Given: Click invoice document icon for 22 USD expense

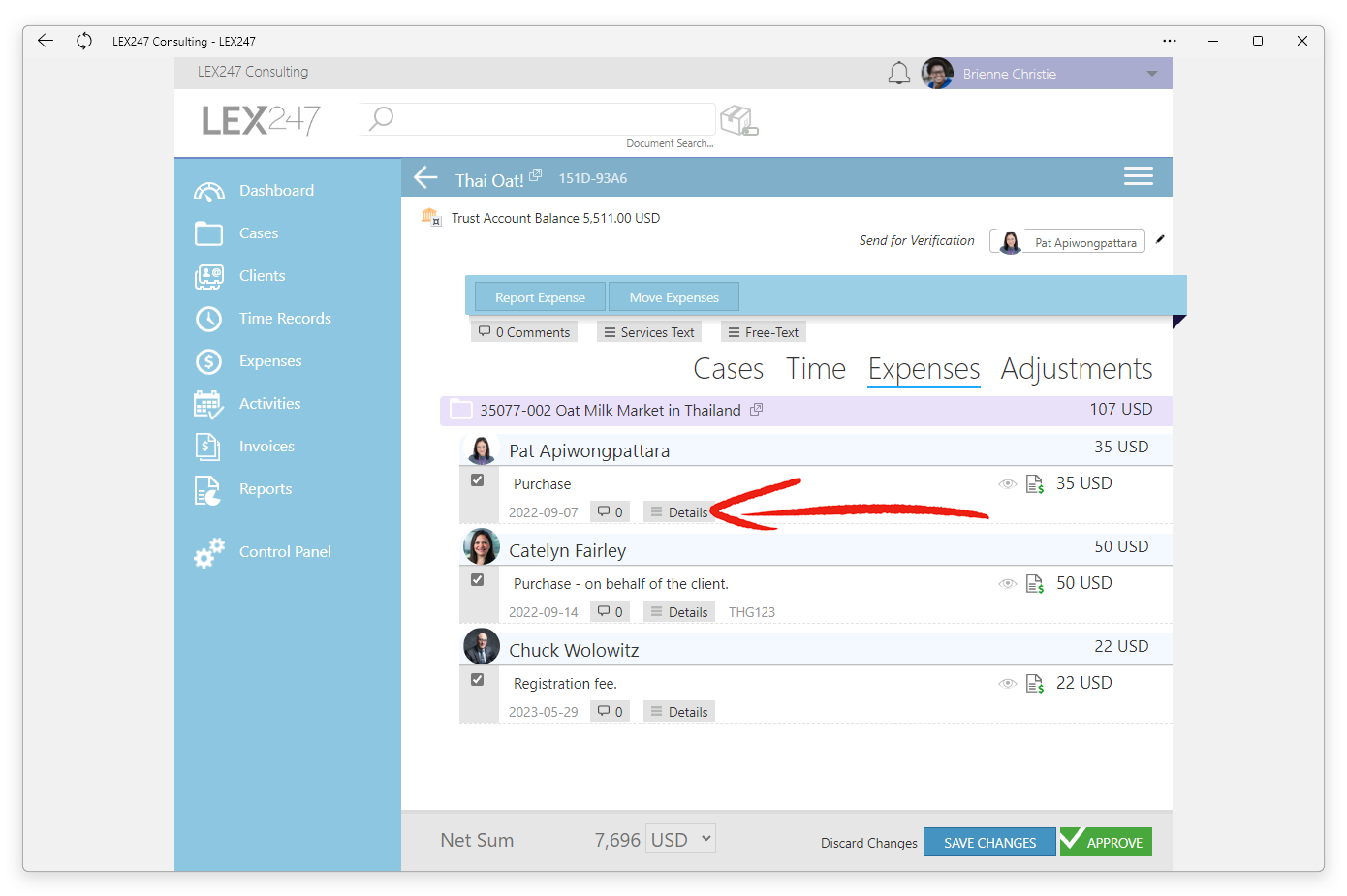Looking at the screenshot, I should 1035,684.
